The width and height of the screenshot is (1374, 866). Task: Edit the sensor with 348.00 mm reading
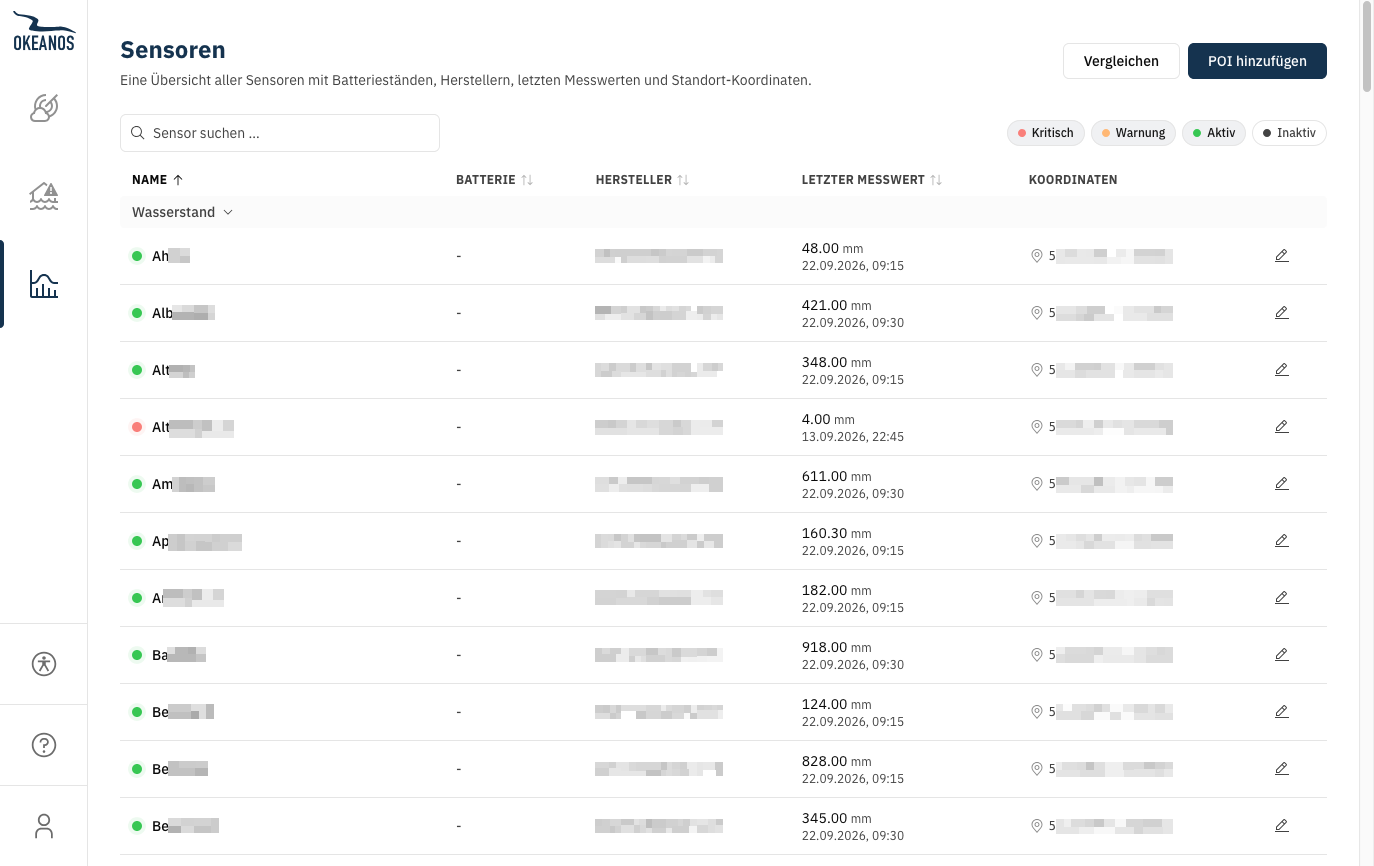pos(1282,370)
